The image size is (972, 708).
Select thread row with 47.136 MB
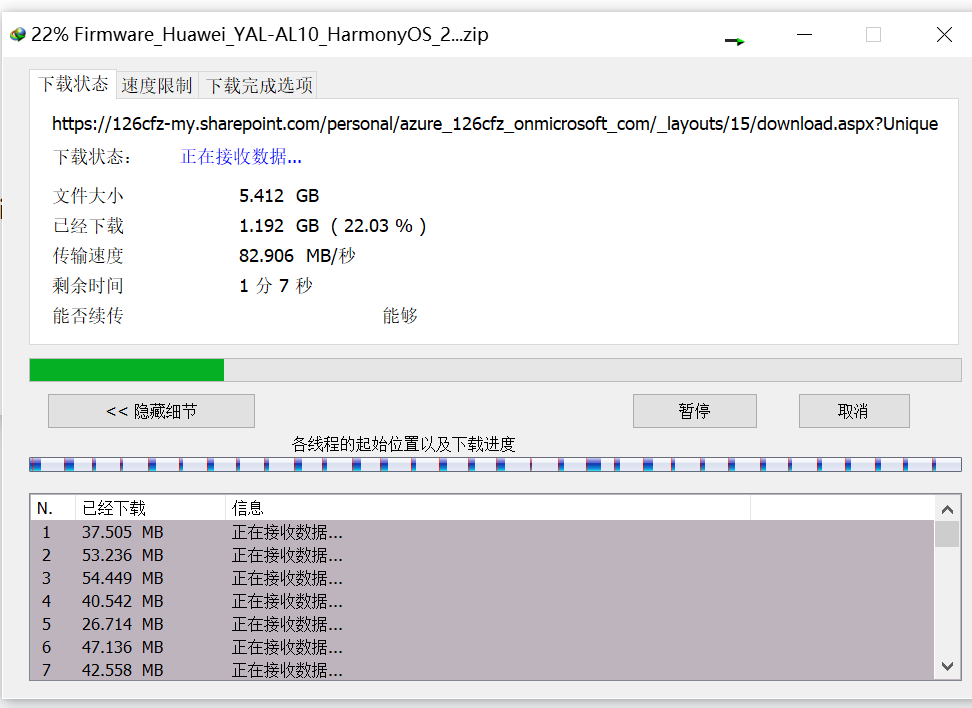click(482, 647)
